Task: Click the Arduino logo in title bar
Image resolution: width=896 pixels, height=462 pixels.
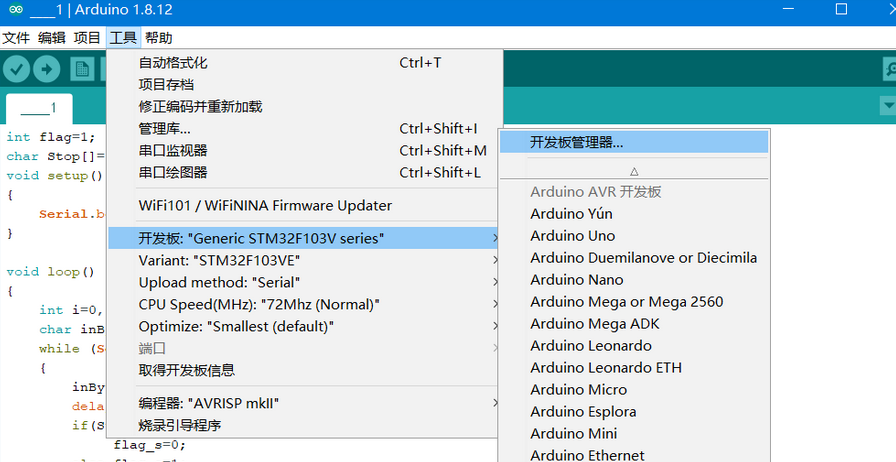Action: pos(16,10)
